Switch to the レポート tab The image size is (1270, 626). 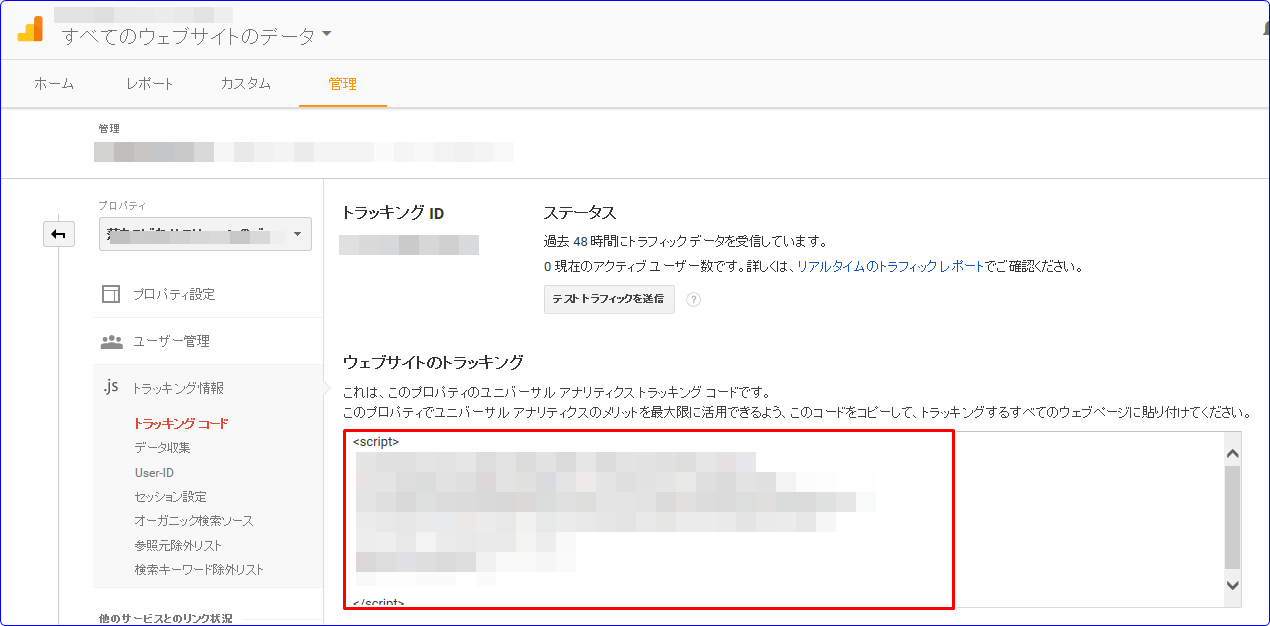tap(150, 84)
